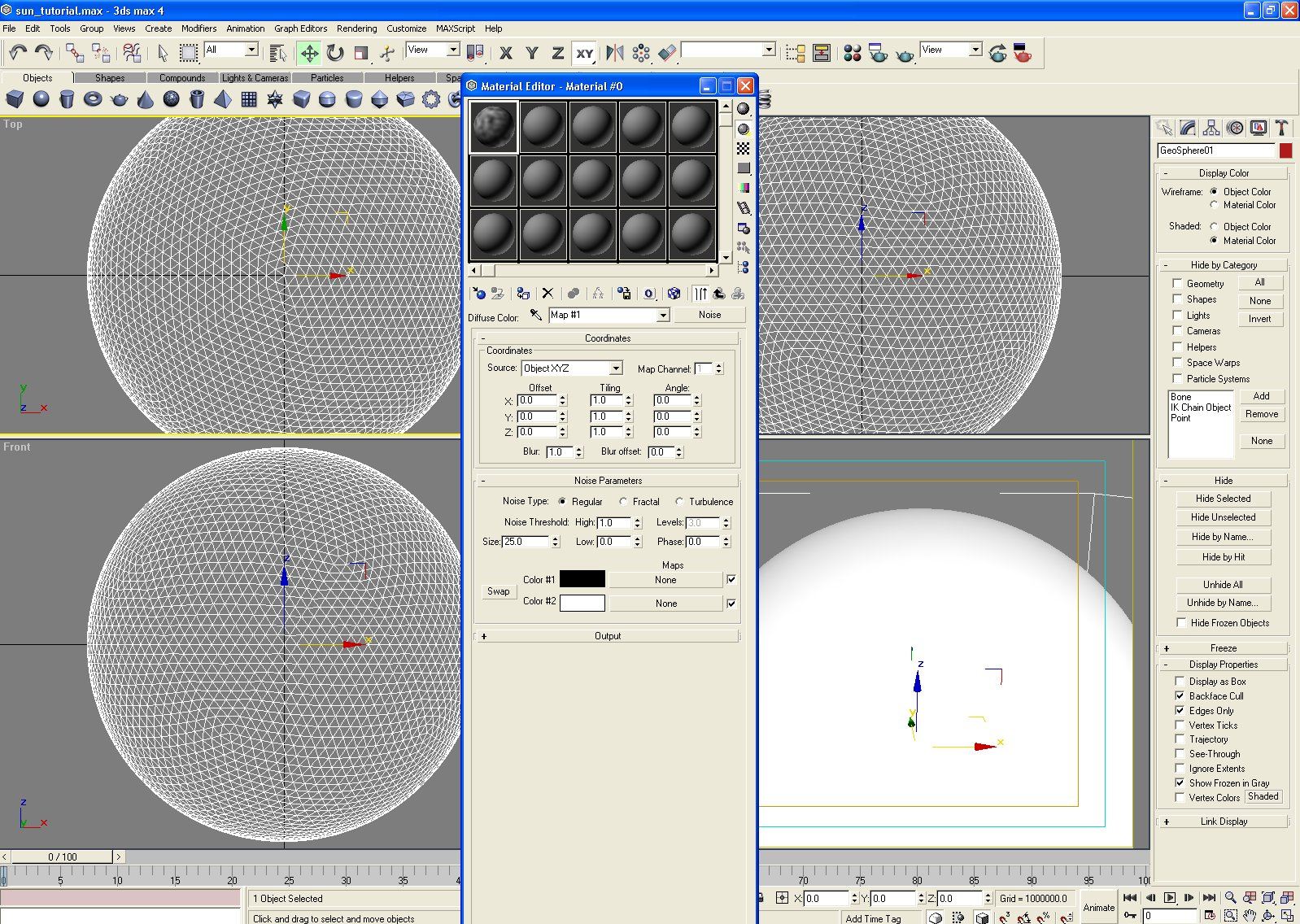
Task: Click Hide Selected button
Action: (1223, 499)
